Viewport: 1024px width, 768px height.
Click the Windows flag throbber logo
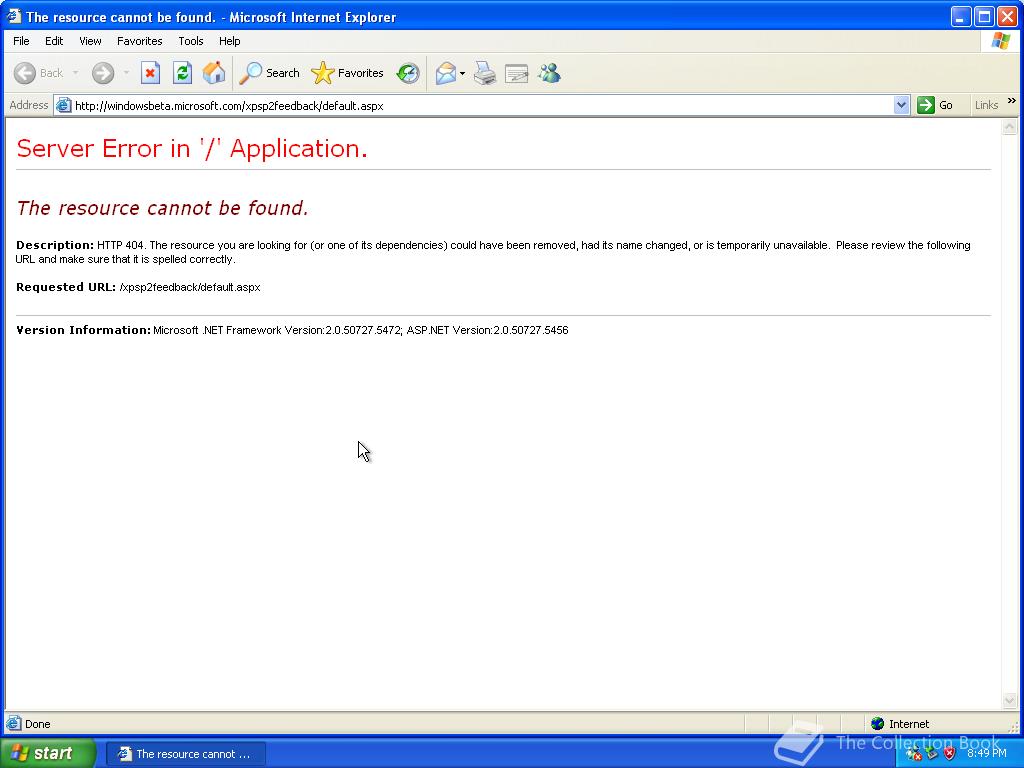pos(1000,41)
